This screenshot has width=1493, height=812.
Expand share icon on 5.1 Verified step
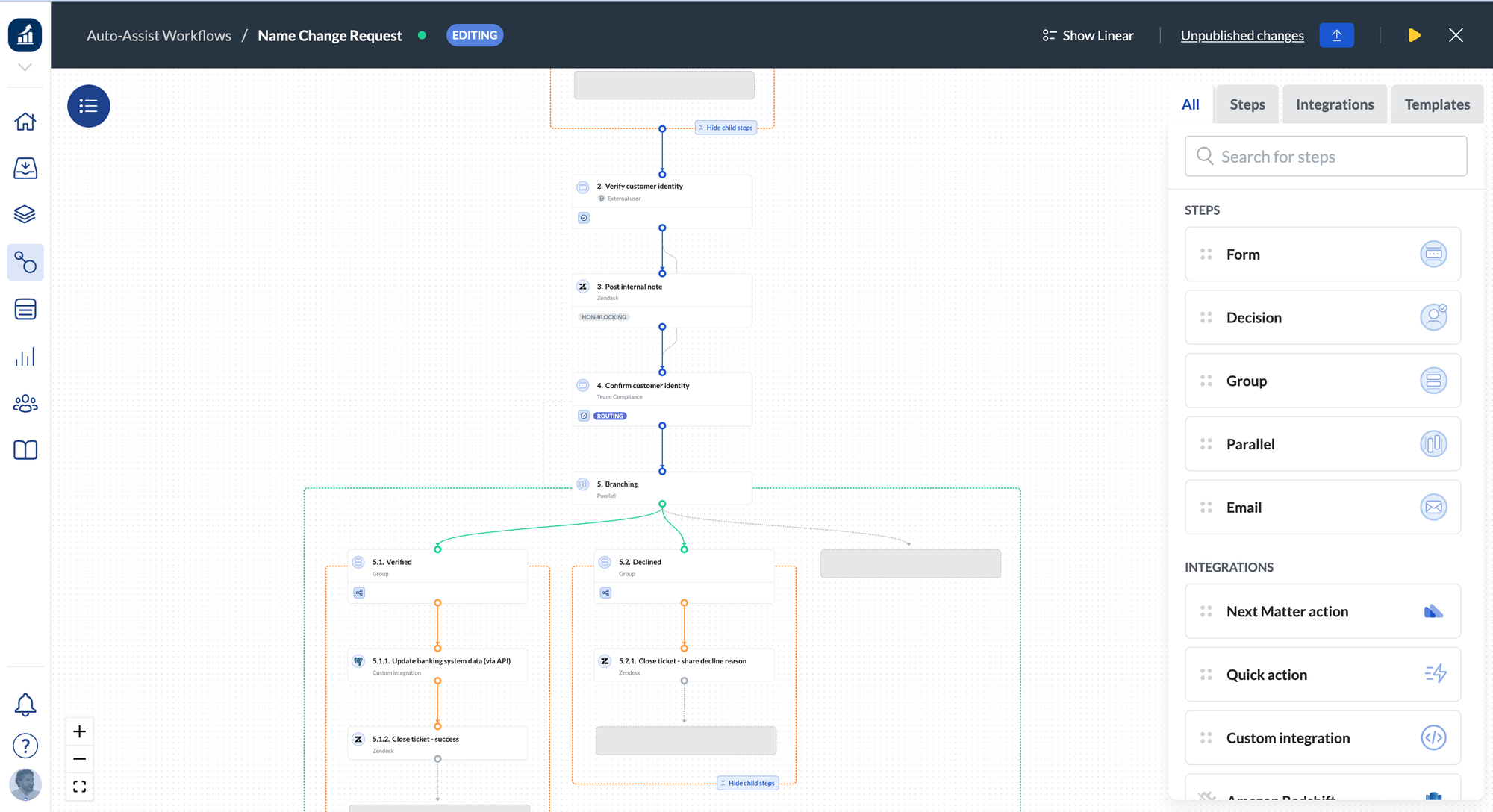[x=359, y=593]
